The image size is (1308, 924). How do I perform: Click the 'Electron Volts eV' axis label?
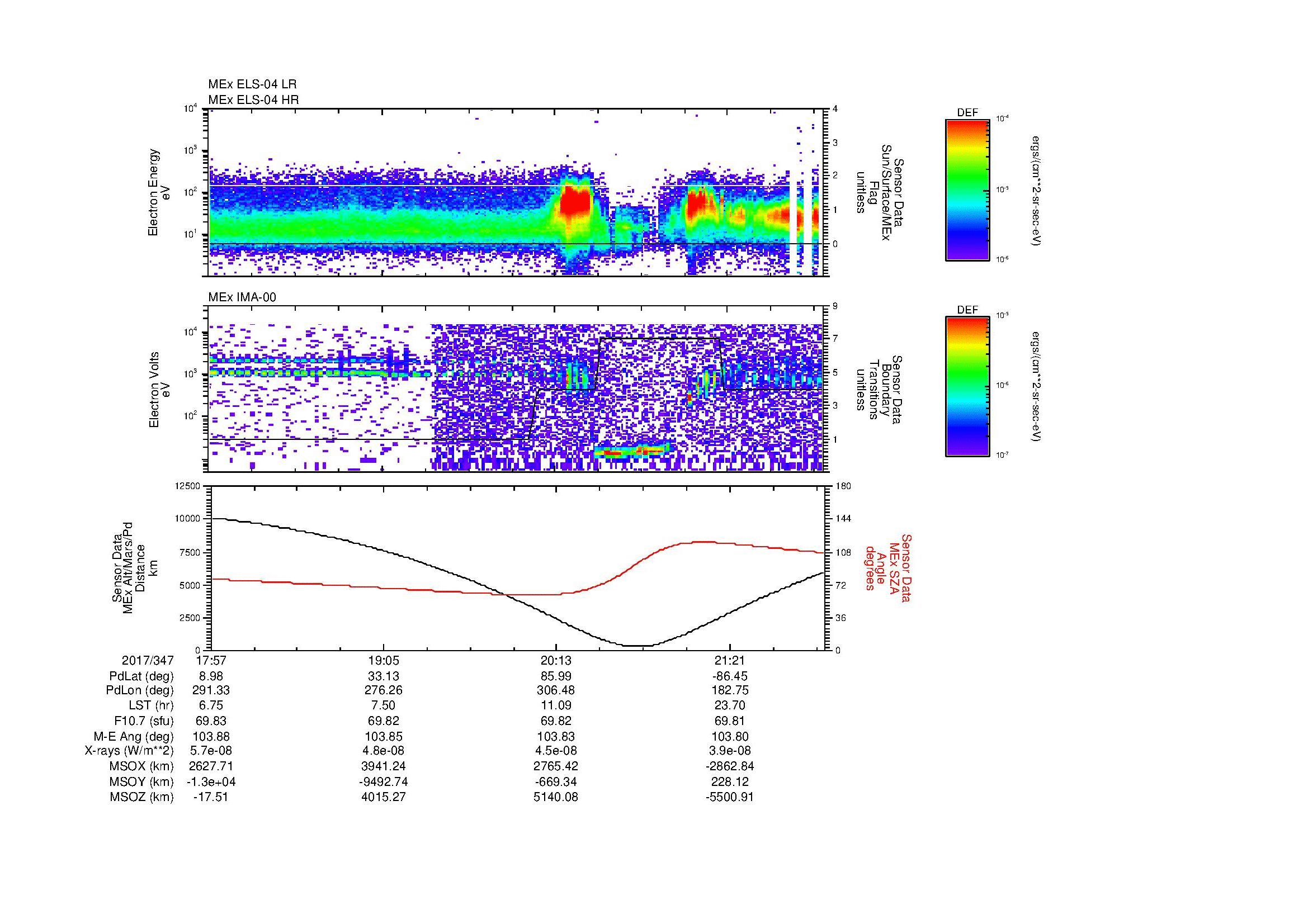click(x=159, y=390)
